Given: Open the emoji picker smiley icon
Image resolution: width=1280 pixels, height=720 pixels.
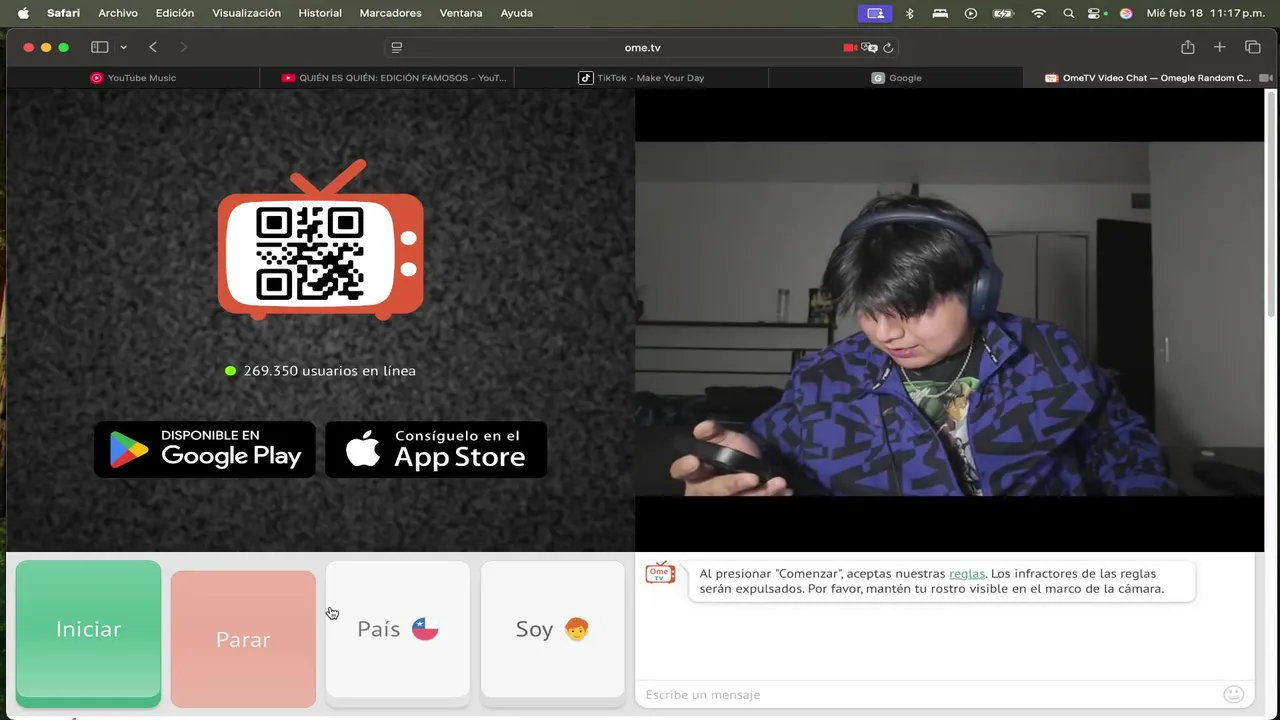Looking at the screenshot, I should [x=1233, y=694].
